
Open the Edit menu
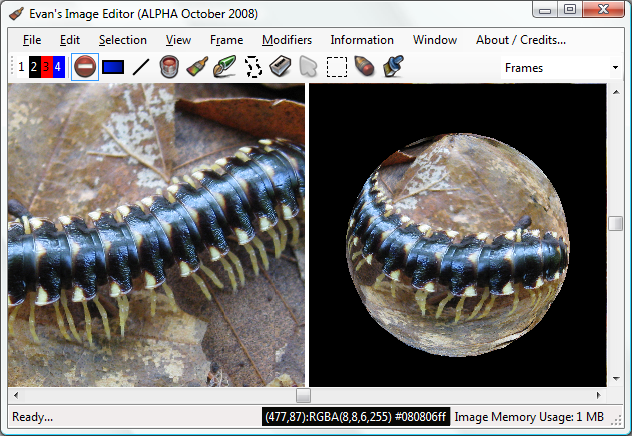point(70,40)
